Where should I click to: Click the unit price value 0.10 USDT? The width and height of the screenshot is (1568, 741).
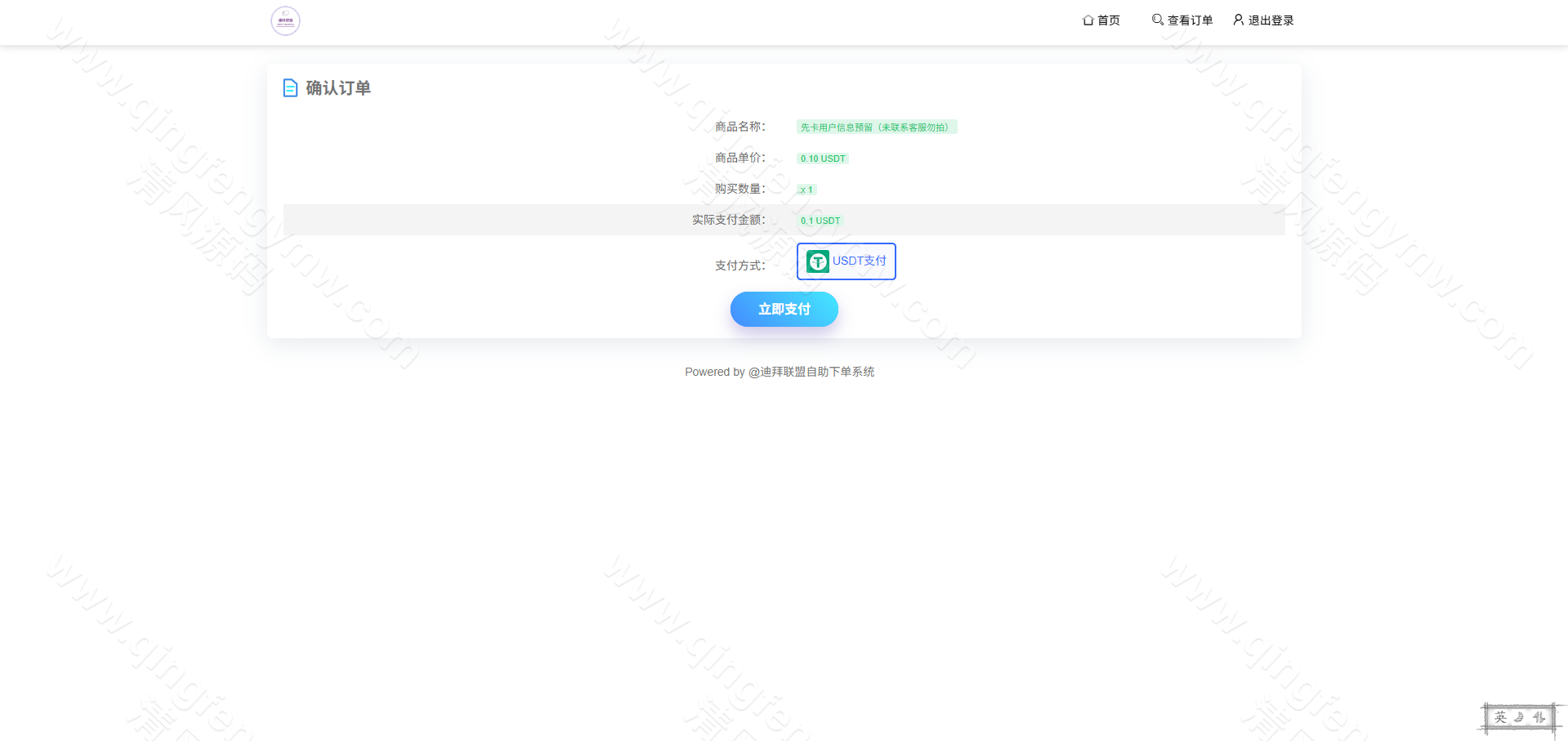[823, 158]
